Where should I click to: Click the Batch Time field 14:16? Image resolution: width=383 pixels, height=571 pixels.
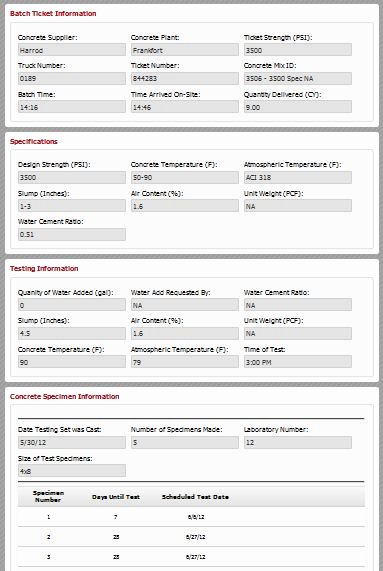72,107
